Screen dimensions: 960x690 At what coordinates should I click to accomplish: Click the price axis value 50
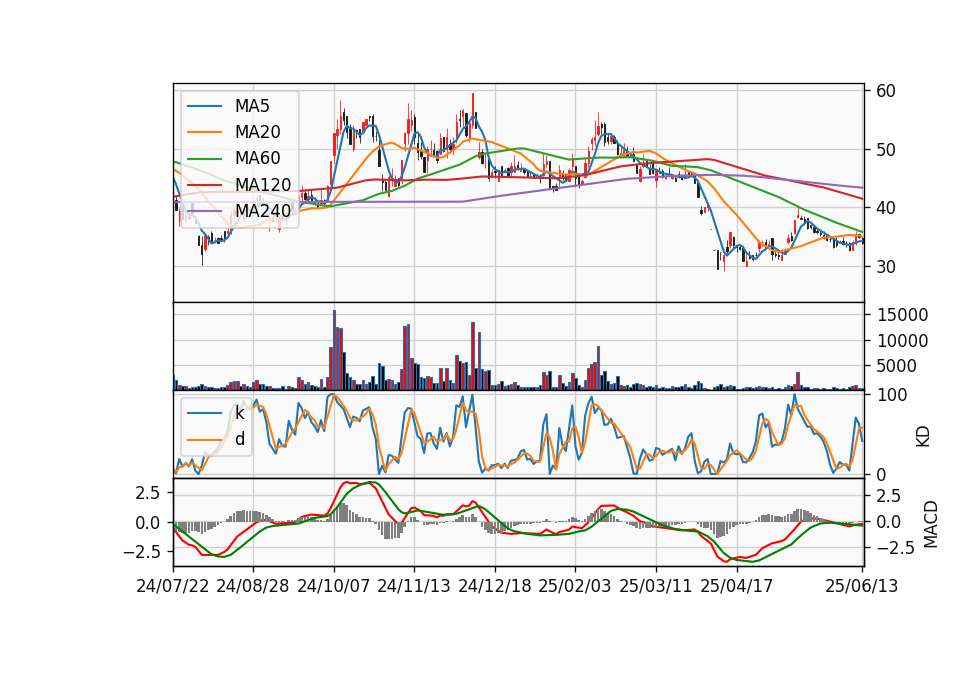886,150
